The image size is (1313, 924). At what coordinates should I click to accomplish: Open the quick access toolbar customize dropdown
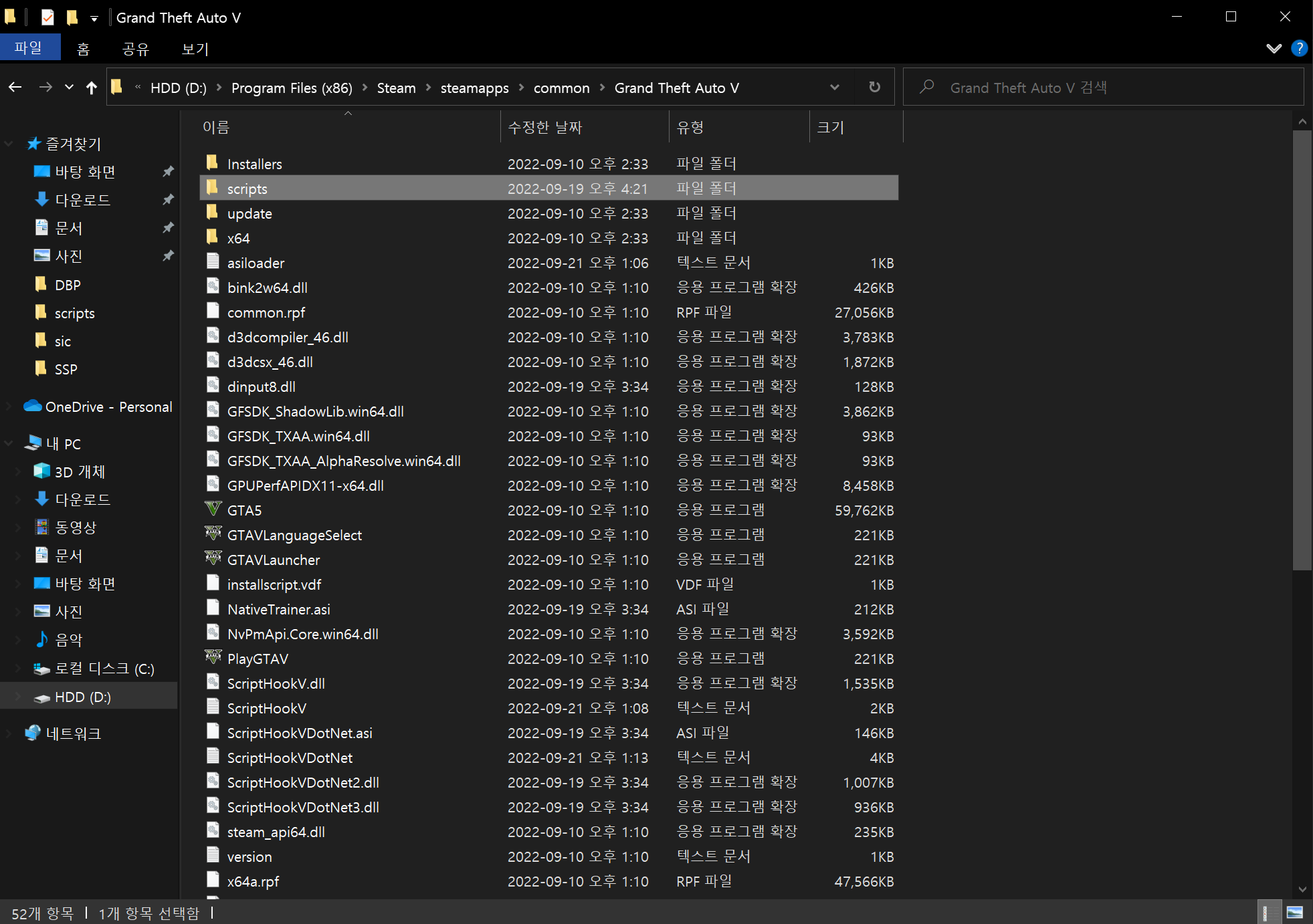tap(94, 17)
